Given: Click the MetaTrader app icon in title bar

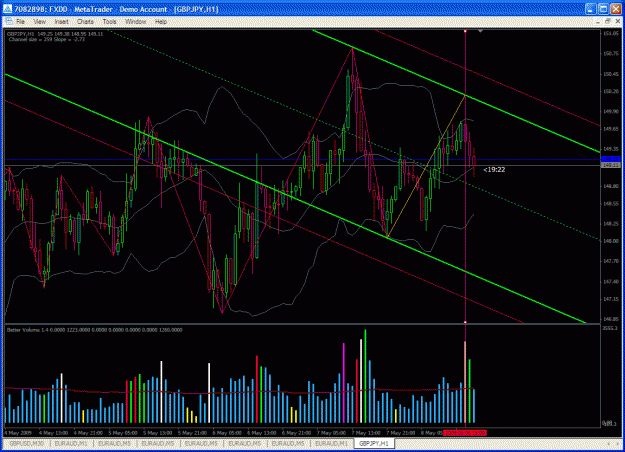Looking at the screenshot, I should [x=7, y=9].
